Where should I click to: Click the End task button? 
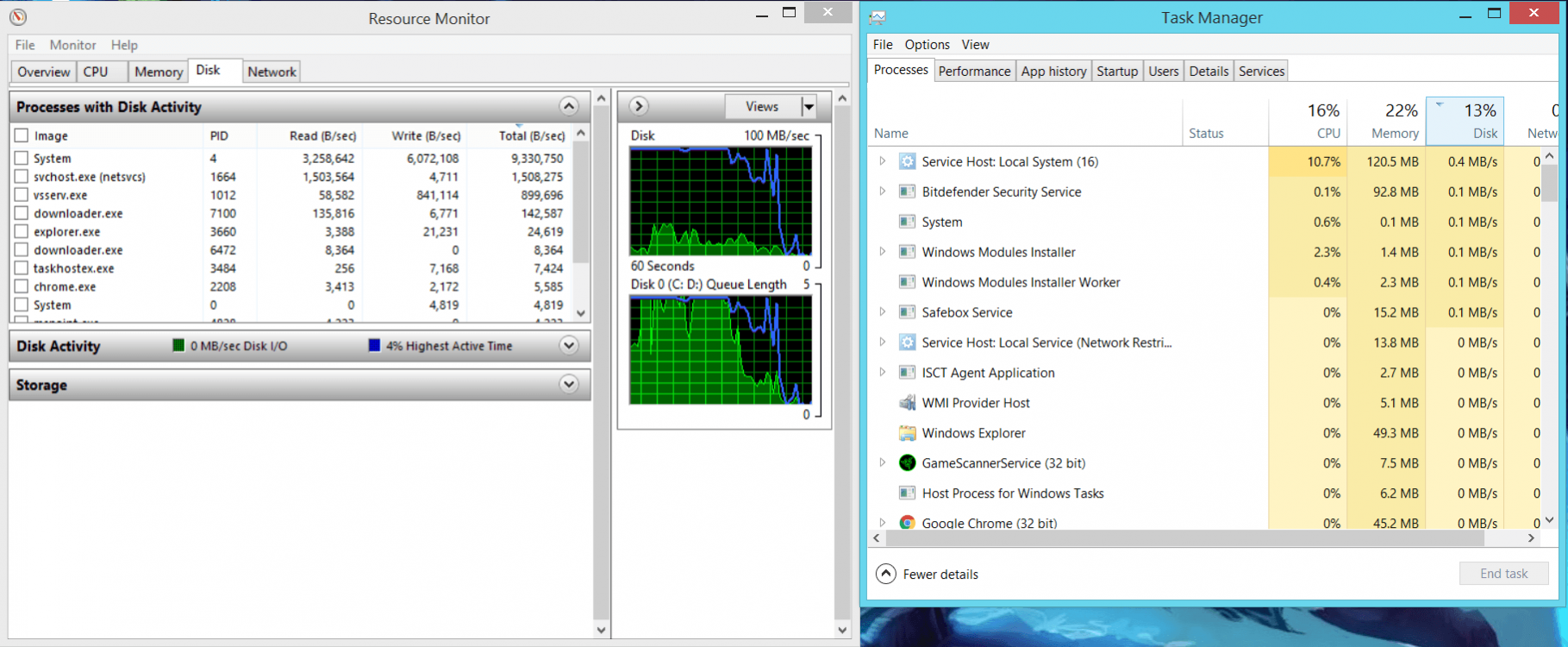(1503, 574)
